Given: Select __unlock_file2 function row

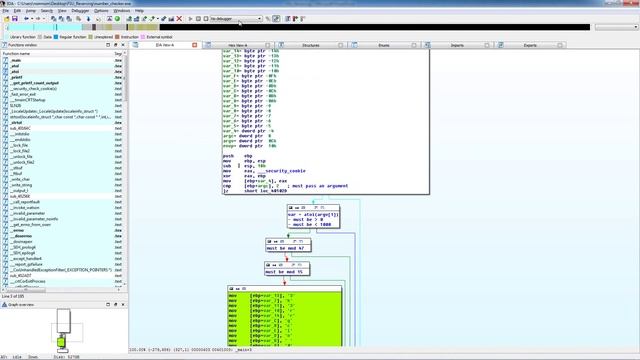Looking at the screenshot, I should (x=62, y=162).
